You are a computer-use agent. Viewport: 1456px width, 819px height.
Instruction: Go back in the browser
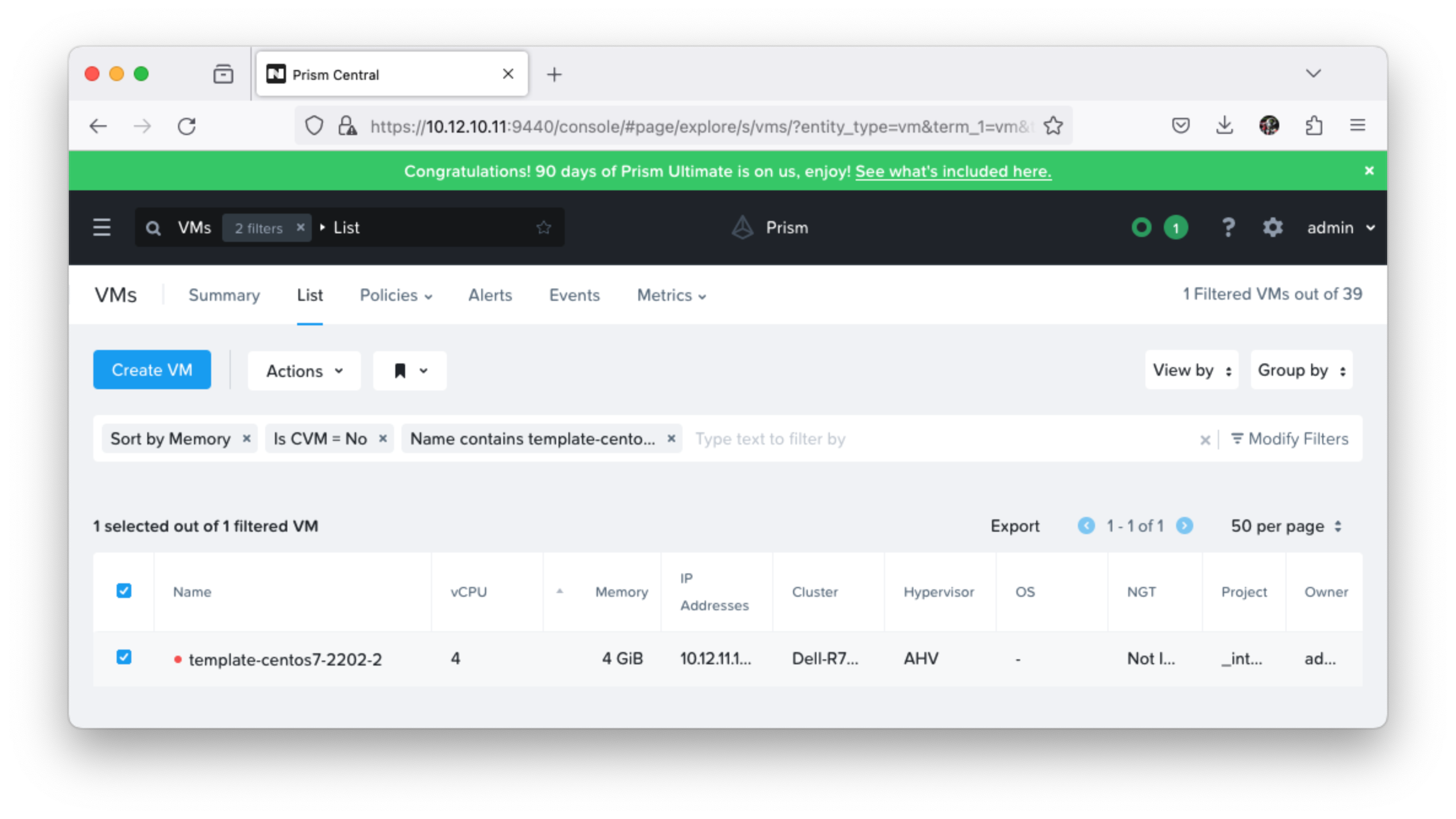click(x=98, y=126)
